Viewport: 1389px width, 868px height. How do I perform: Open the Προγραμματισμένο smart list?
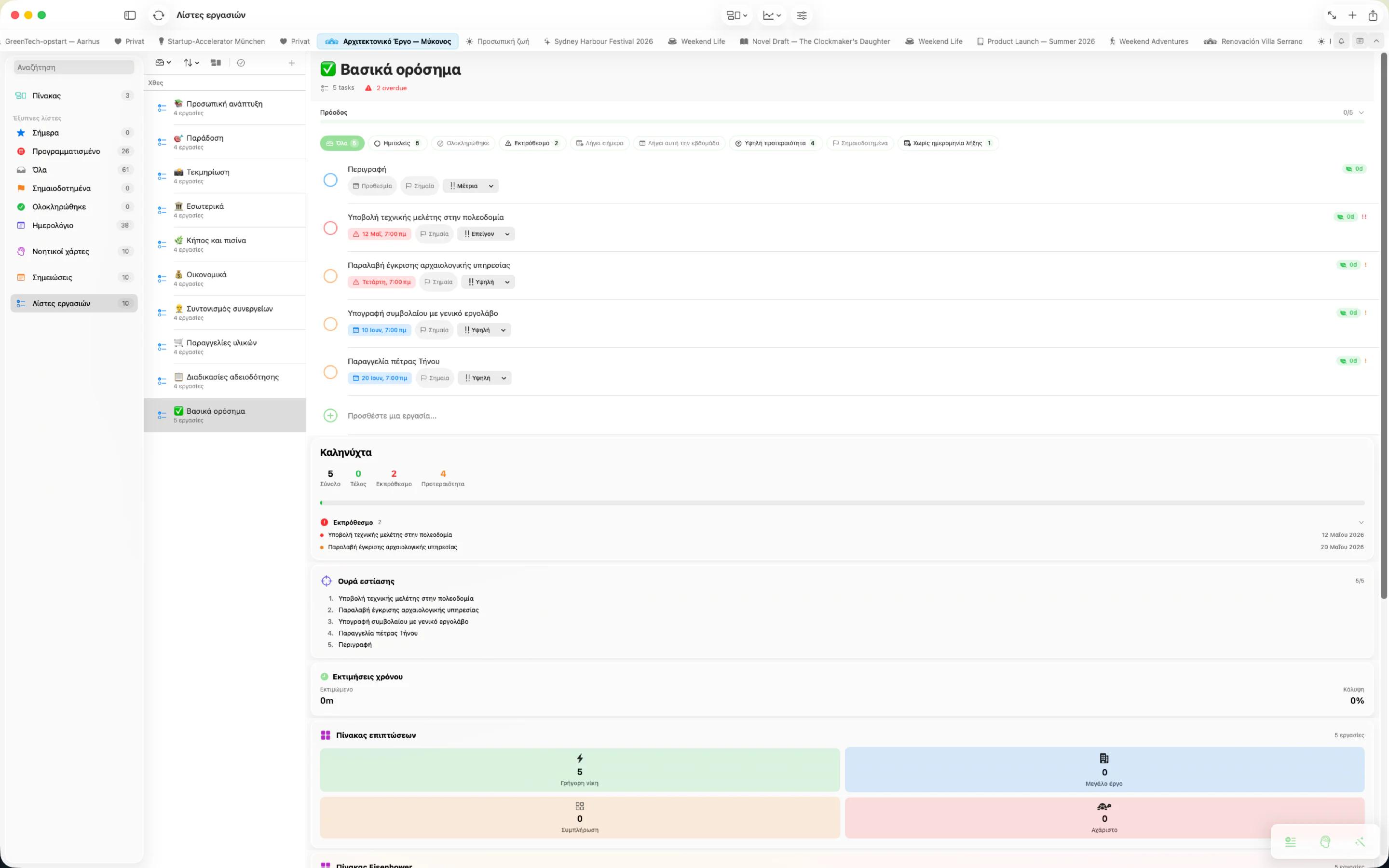point(74,151)
